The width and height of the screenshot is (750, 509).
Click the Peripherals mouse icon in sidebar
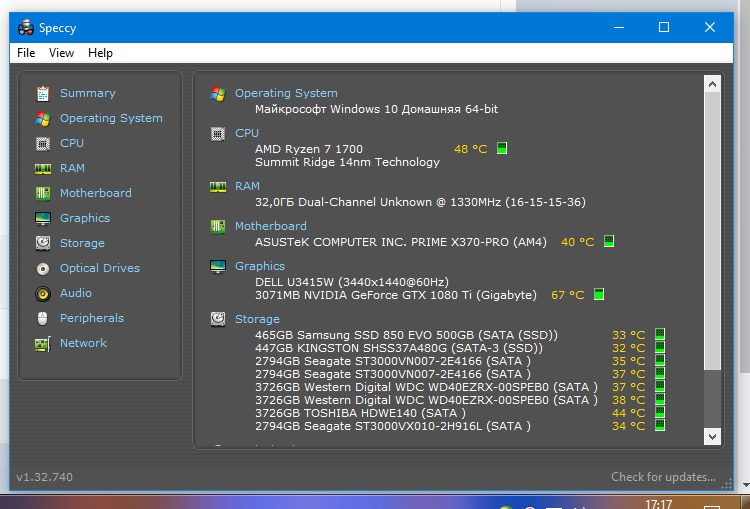(x=43, y=318)
